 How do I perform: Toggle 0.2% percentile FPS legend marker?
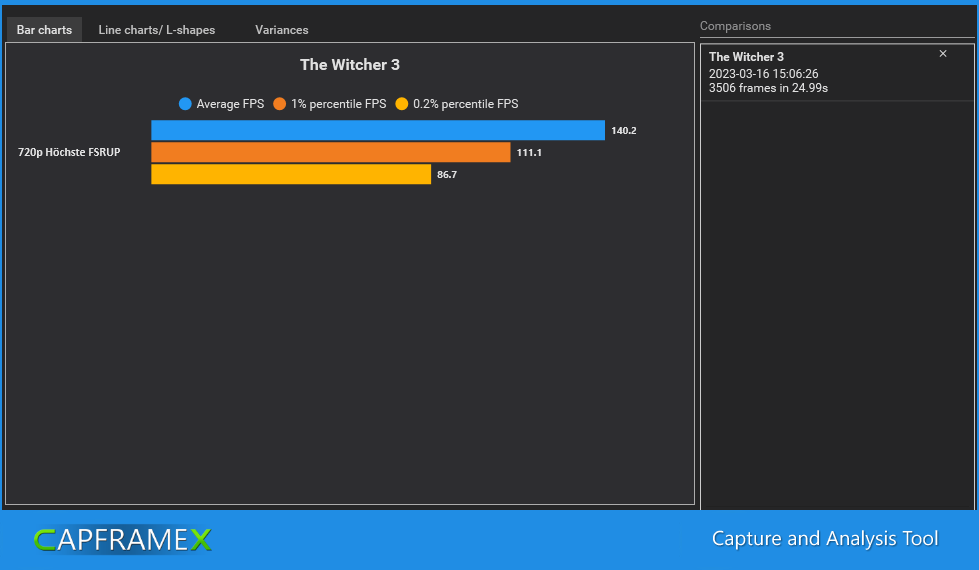coord(401,104)
